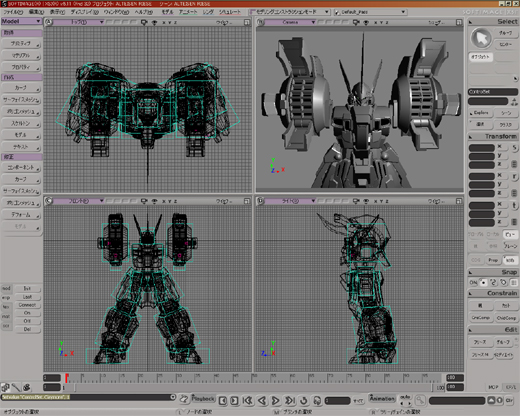520x416 pixels.
Task: Select the Scale (s) transform tool
Action: [x=514, y=148]
